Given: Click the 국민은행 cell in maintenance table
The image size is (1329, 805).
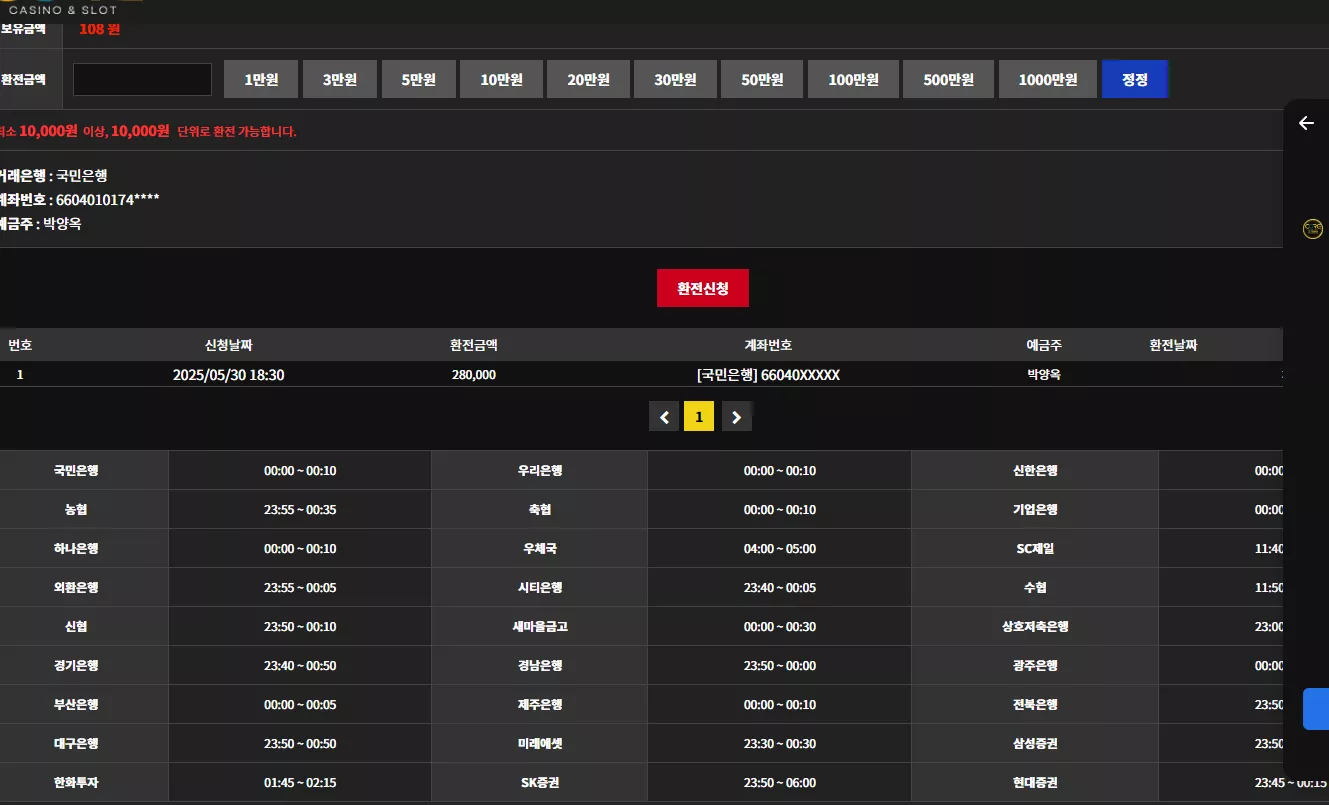Looking at the screenshot, I should coord(83,471).
